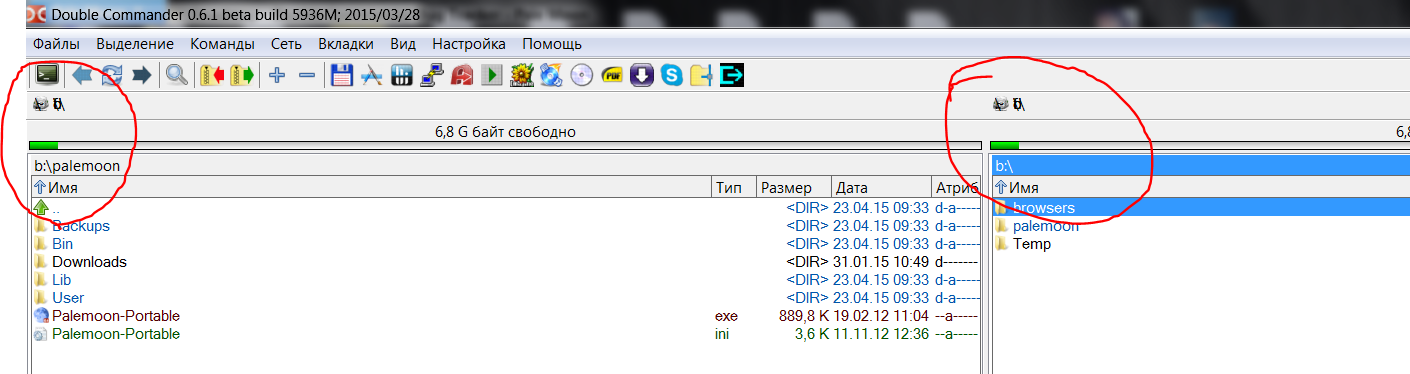The image size is (1410, 374).
Task: Select browsers folder in right panel
Action: 1200,208
